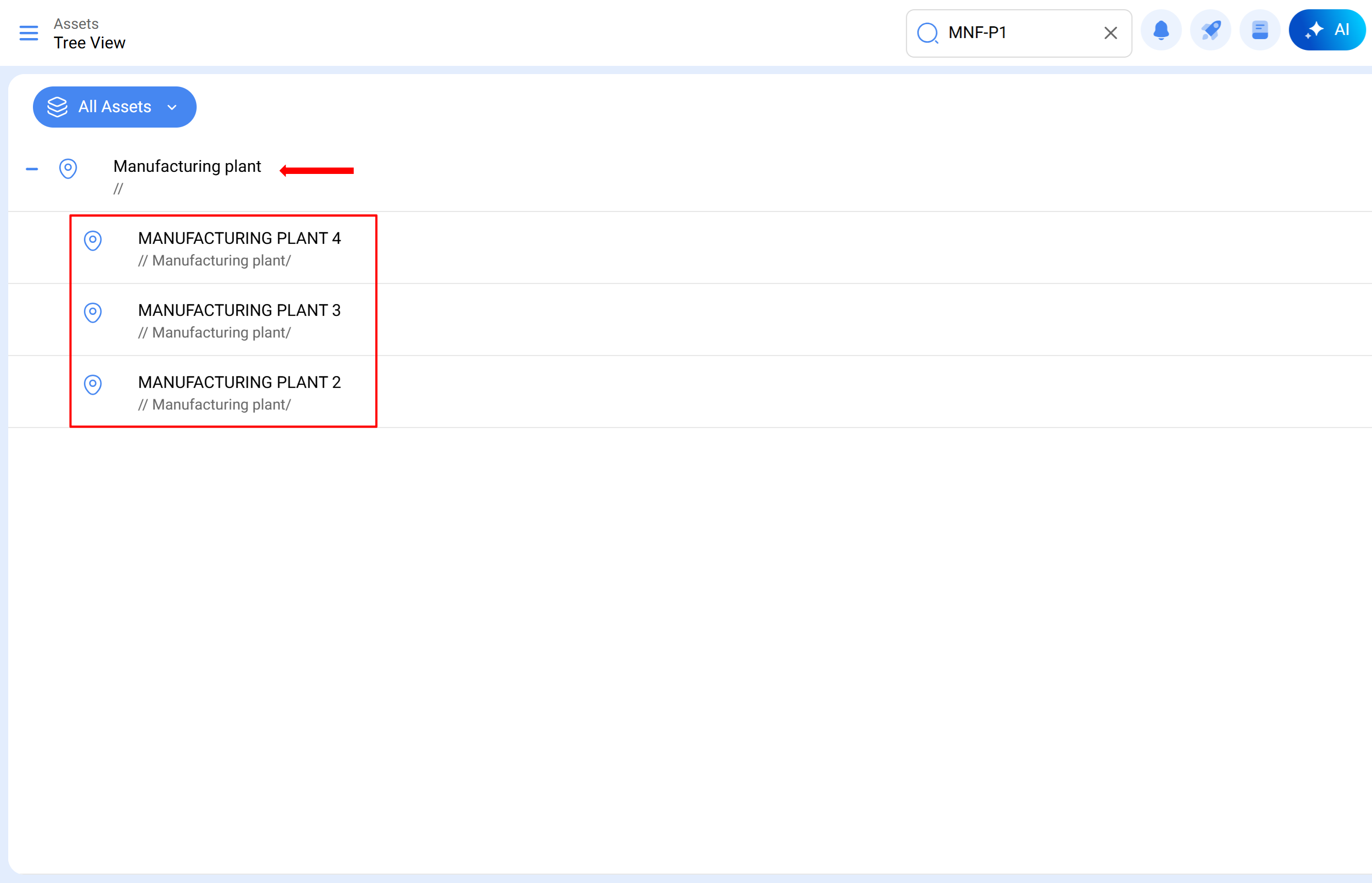
Task: Open MANUFACTURING PLANT 2 asset
Action: (x=239, y=382)
